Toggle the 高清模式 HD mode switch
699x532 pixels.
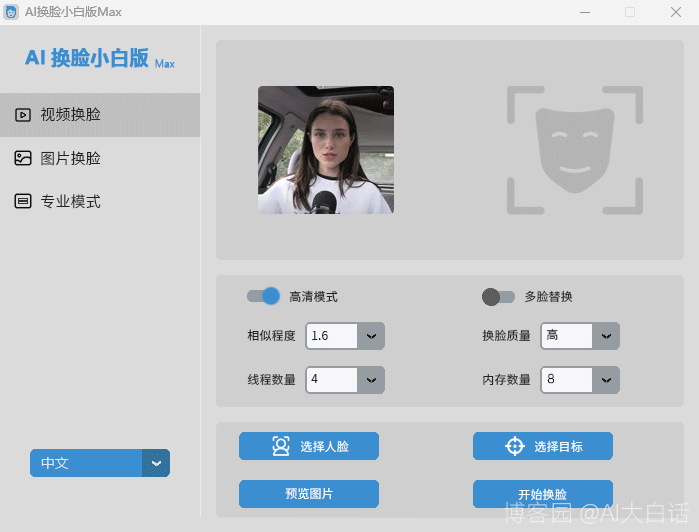(263, 296)
